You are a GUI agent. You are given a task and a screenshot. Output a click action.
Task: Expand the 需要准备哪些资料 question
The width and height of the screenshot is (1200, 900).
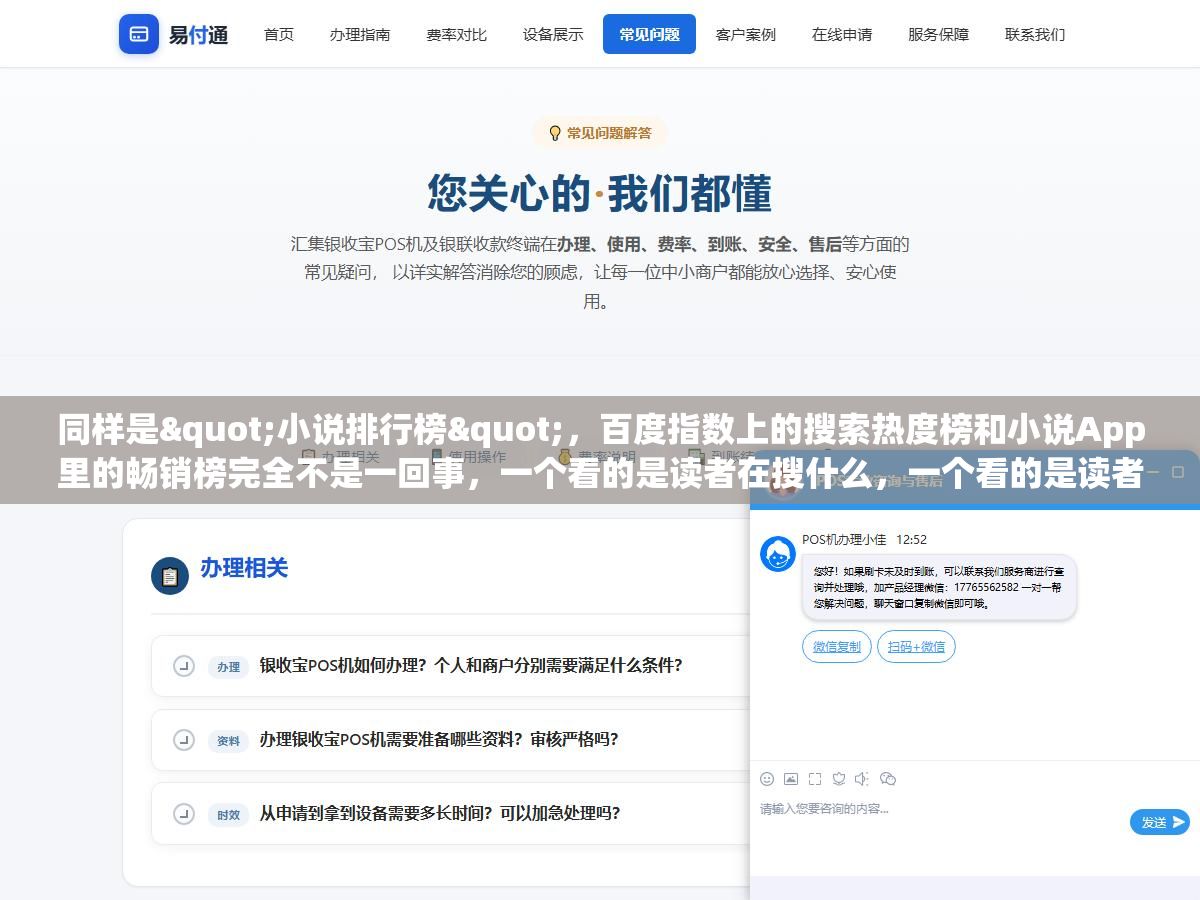point(451,740)
